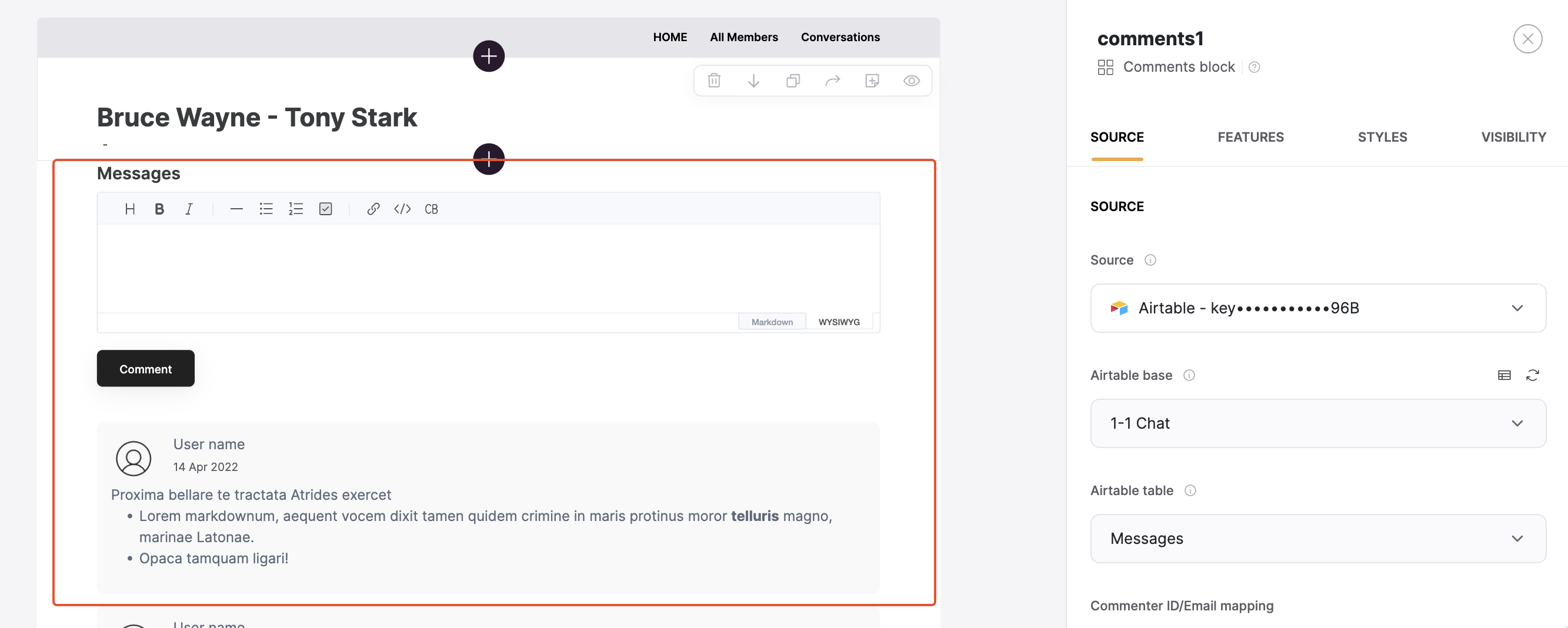Image resolution: width=1568 pixels, height=628 pixels.
Task: Click the user avatar on the 14 Apr 2022 comment
Action: [134, 458]
